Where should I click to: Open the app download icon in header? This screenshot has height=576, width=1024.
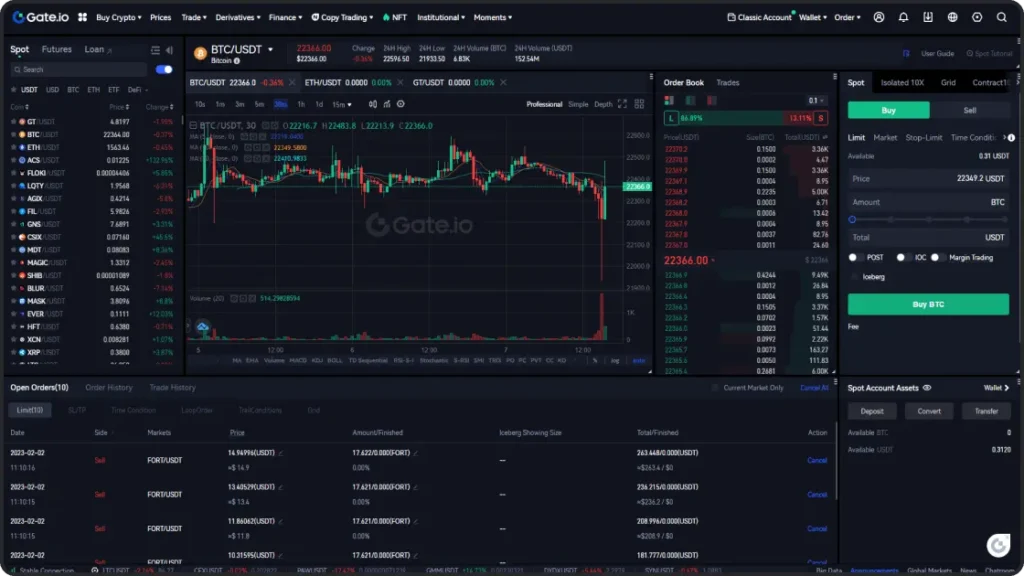point(928,17)
